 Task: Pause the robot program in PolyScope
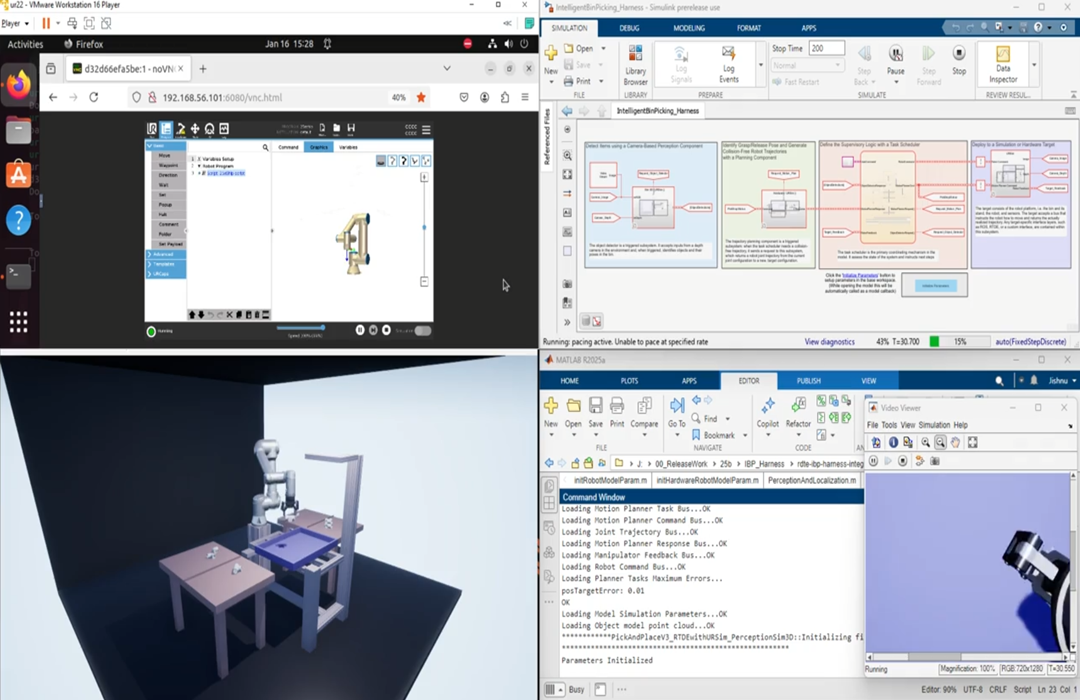[360, 330]
